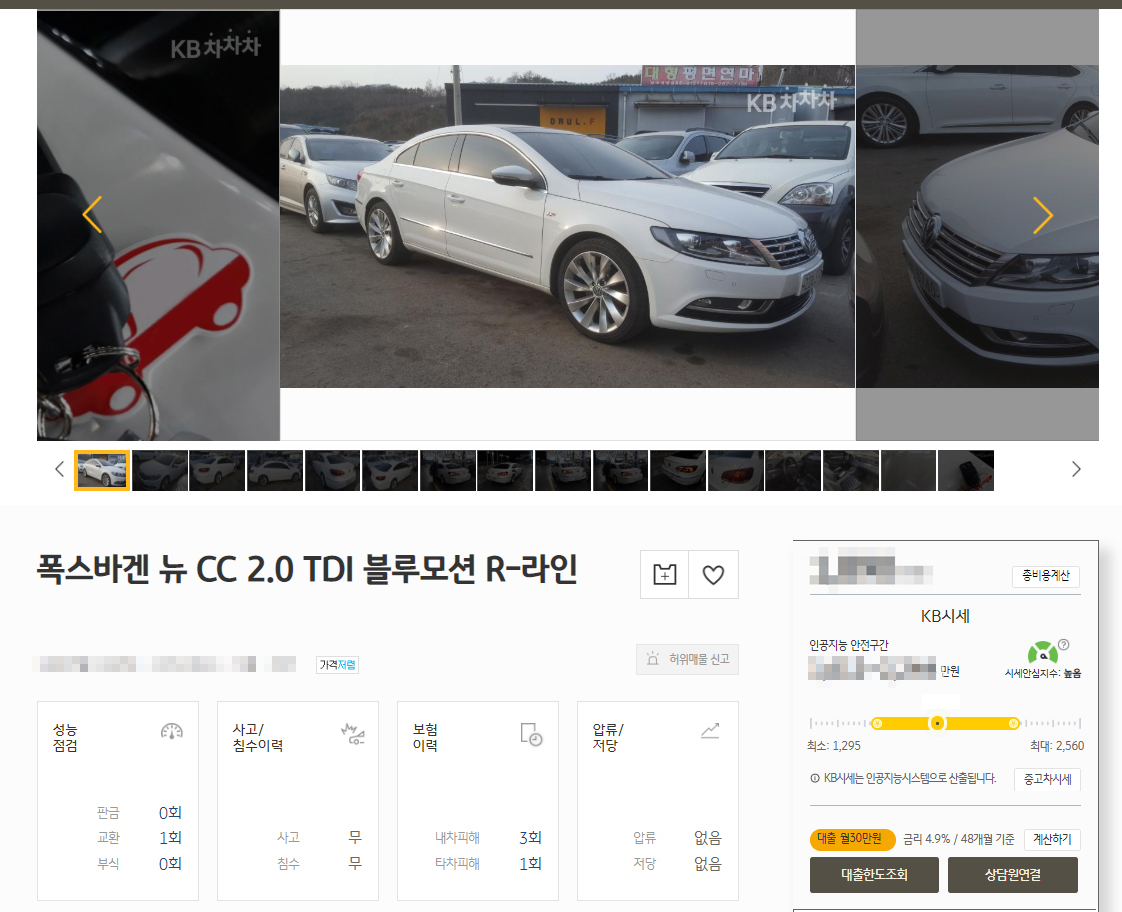
Task: Click the 대출 월30만원 loan badge
Action: pyautogui.click(x=852, y=839)
